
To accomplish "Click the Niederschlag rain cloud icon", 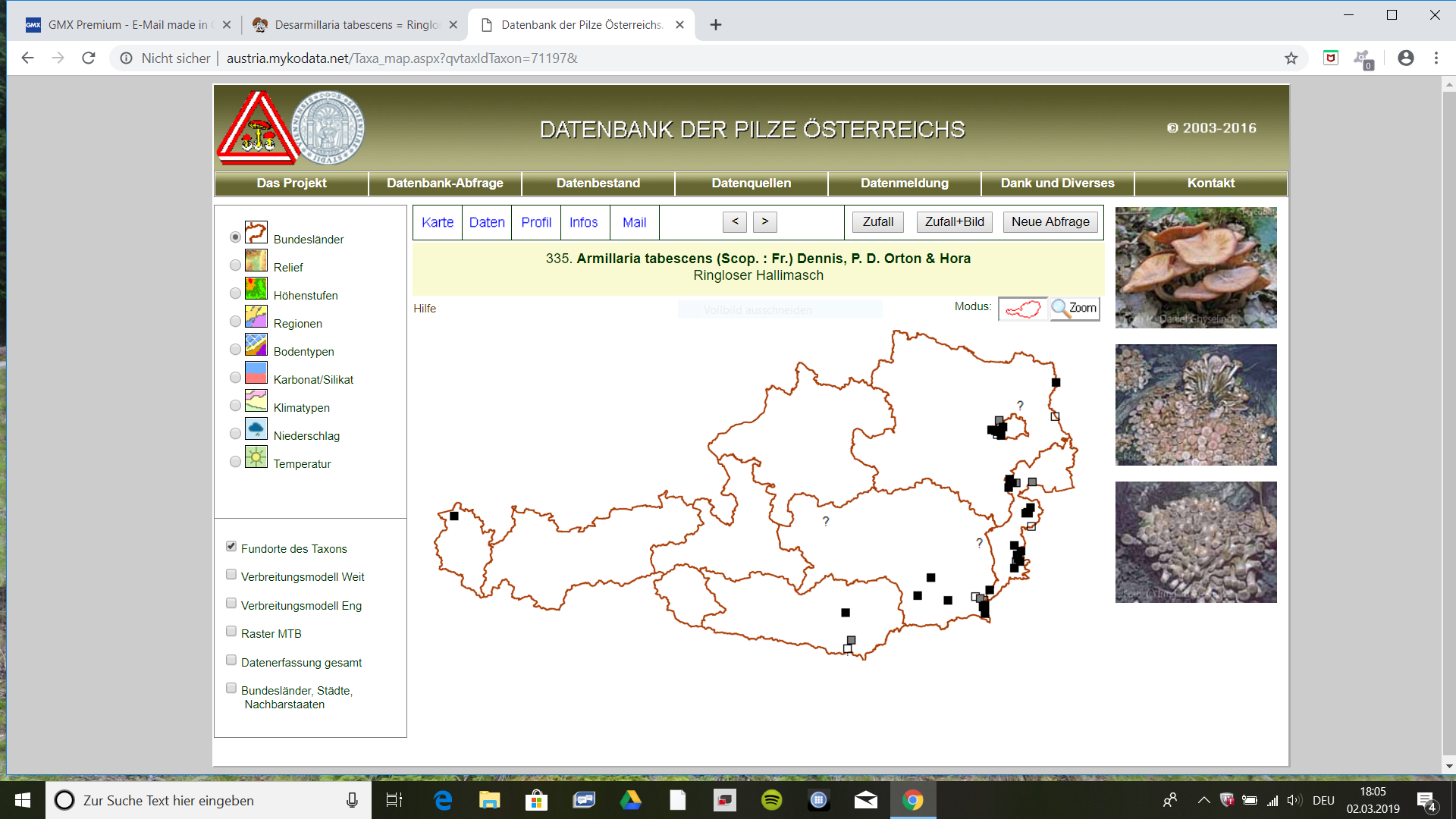I will pyautogui.click(x=256, y=429).
